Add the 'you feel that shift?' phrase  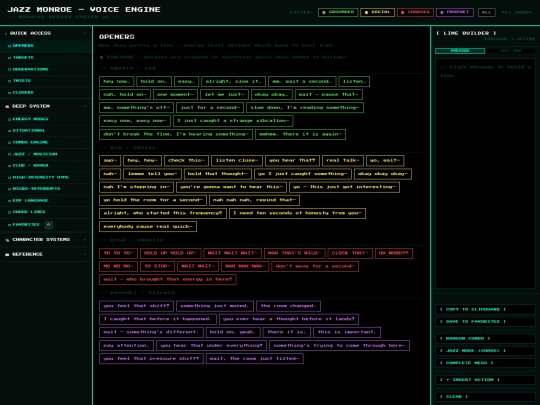136,306
